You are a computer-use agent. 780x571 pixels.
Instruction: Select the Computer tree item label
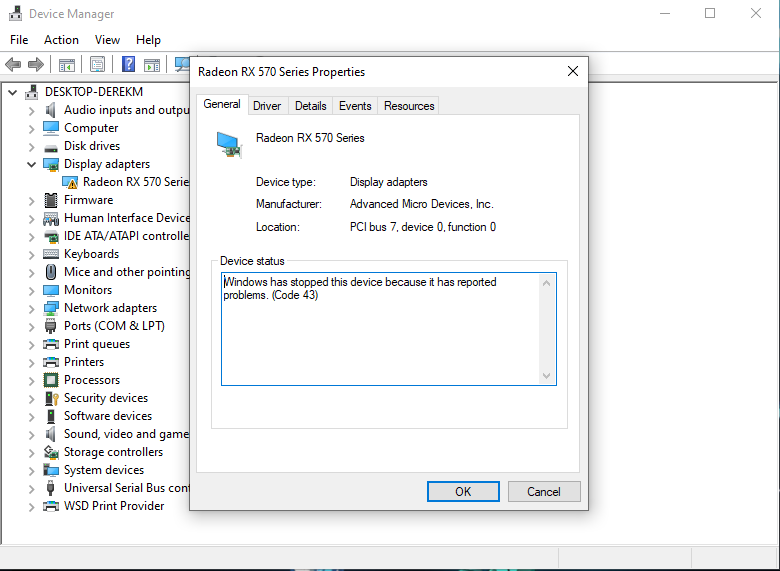tap(91, 128)
